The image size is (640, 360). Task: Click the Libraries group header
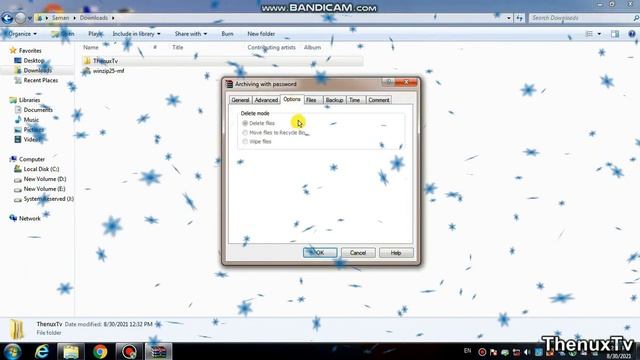click(29, 100)
